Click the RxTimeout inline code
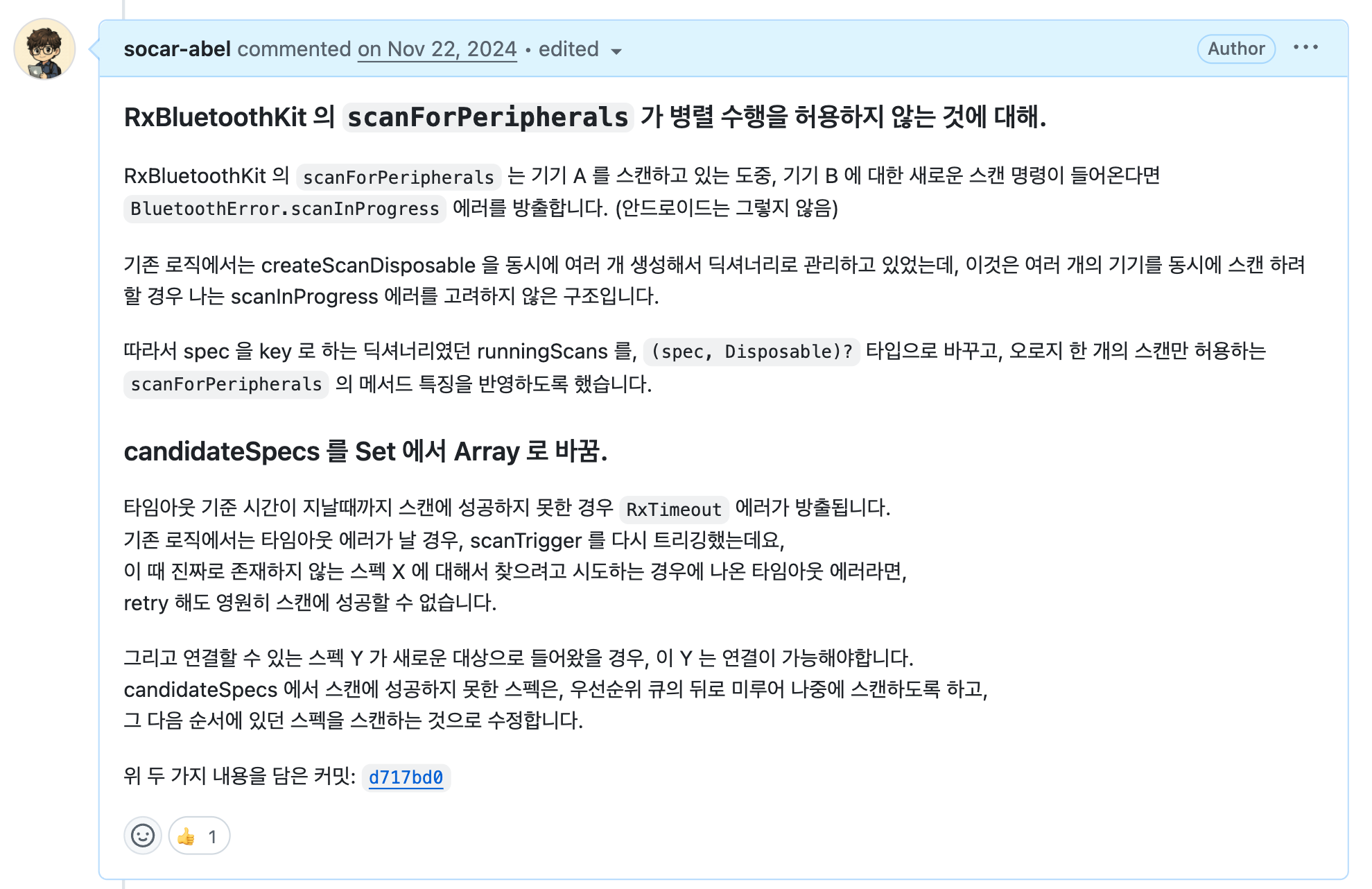The height and width of the screenshot is (889, 1372). (673, 510)
